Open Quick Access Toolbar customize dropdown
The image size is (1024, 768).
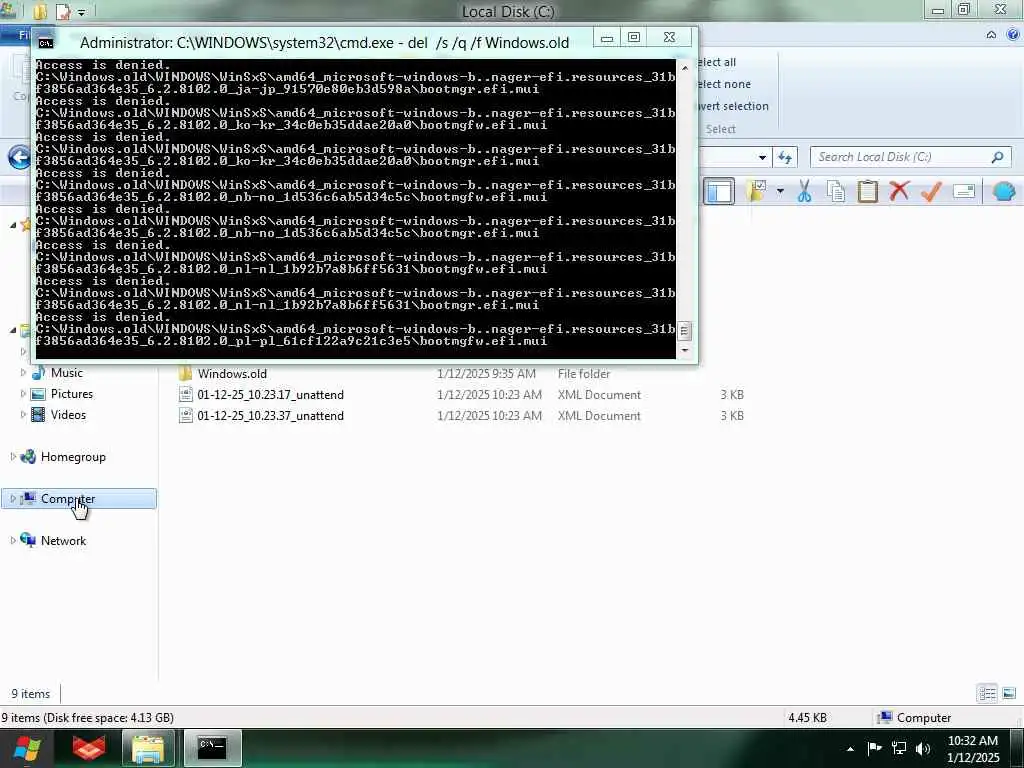coord(82,12)
